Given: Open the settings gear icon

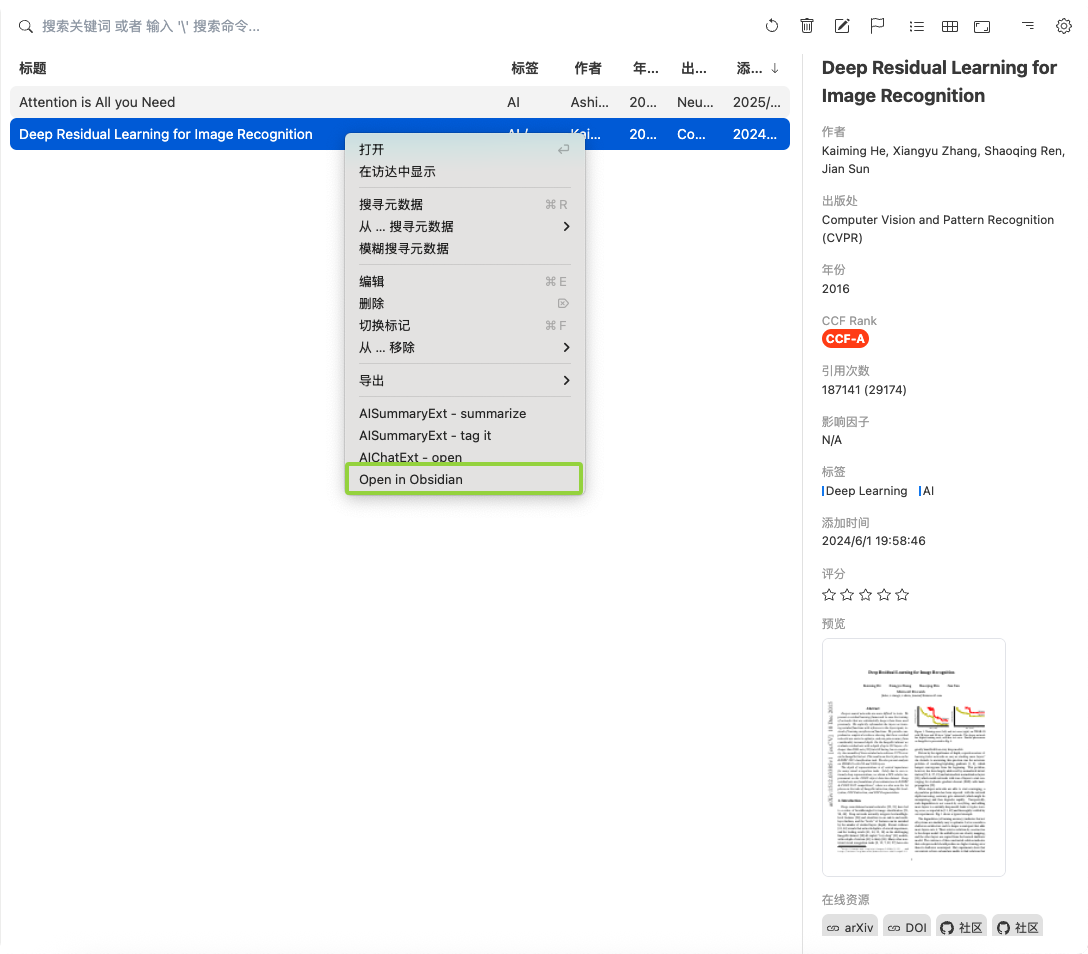Looking at the screenshot, I should [x=1063, y=26].
